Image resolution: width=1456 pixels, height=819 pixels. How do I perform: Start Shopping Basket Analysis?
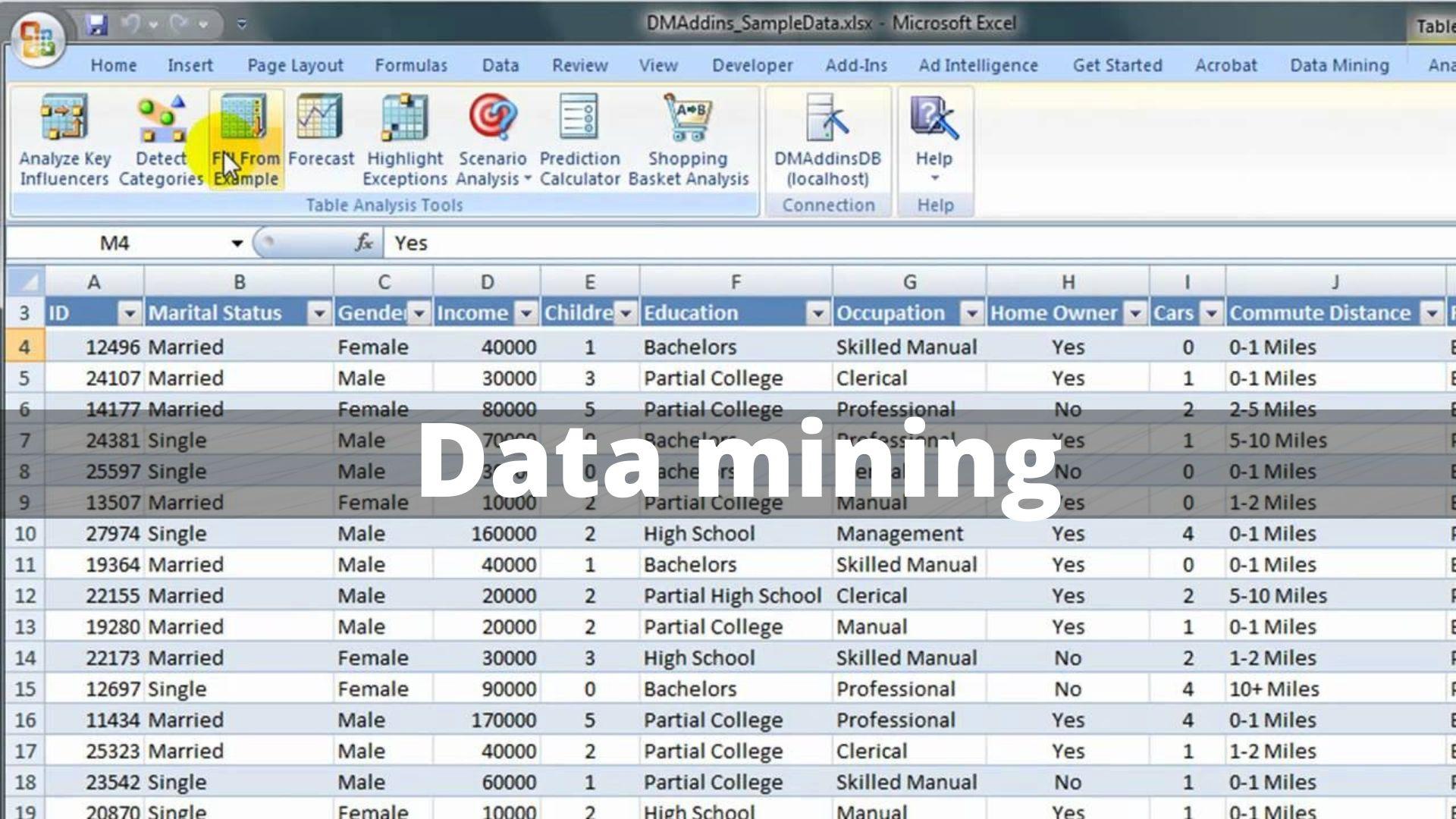(x=687, y=136)
